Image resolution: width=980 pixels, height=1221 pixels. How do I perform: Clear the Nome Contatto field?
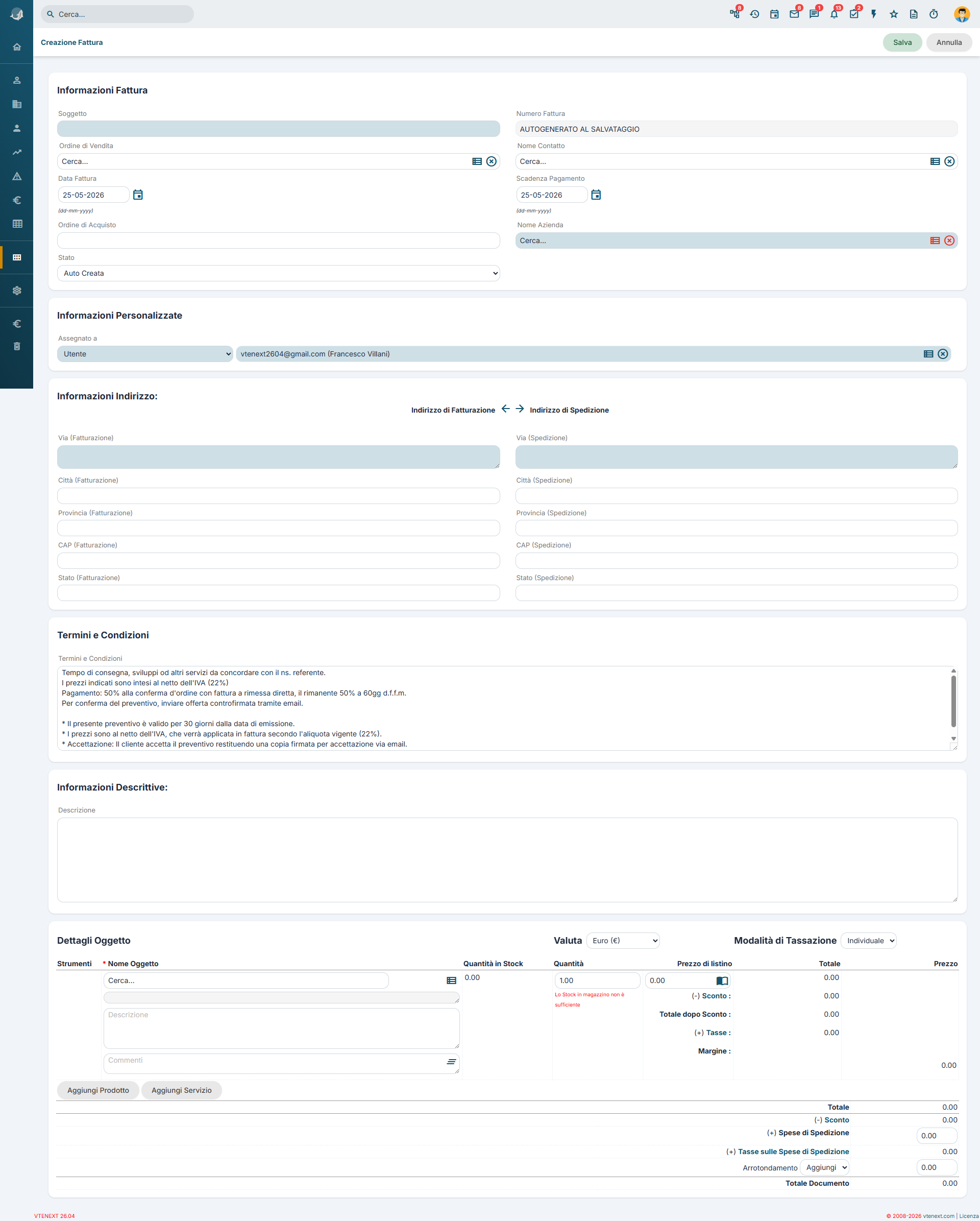coord(949,161)
